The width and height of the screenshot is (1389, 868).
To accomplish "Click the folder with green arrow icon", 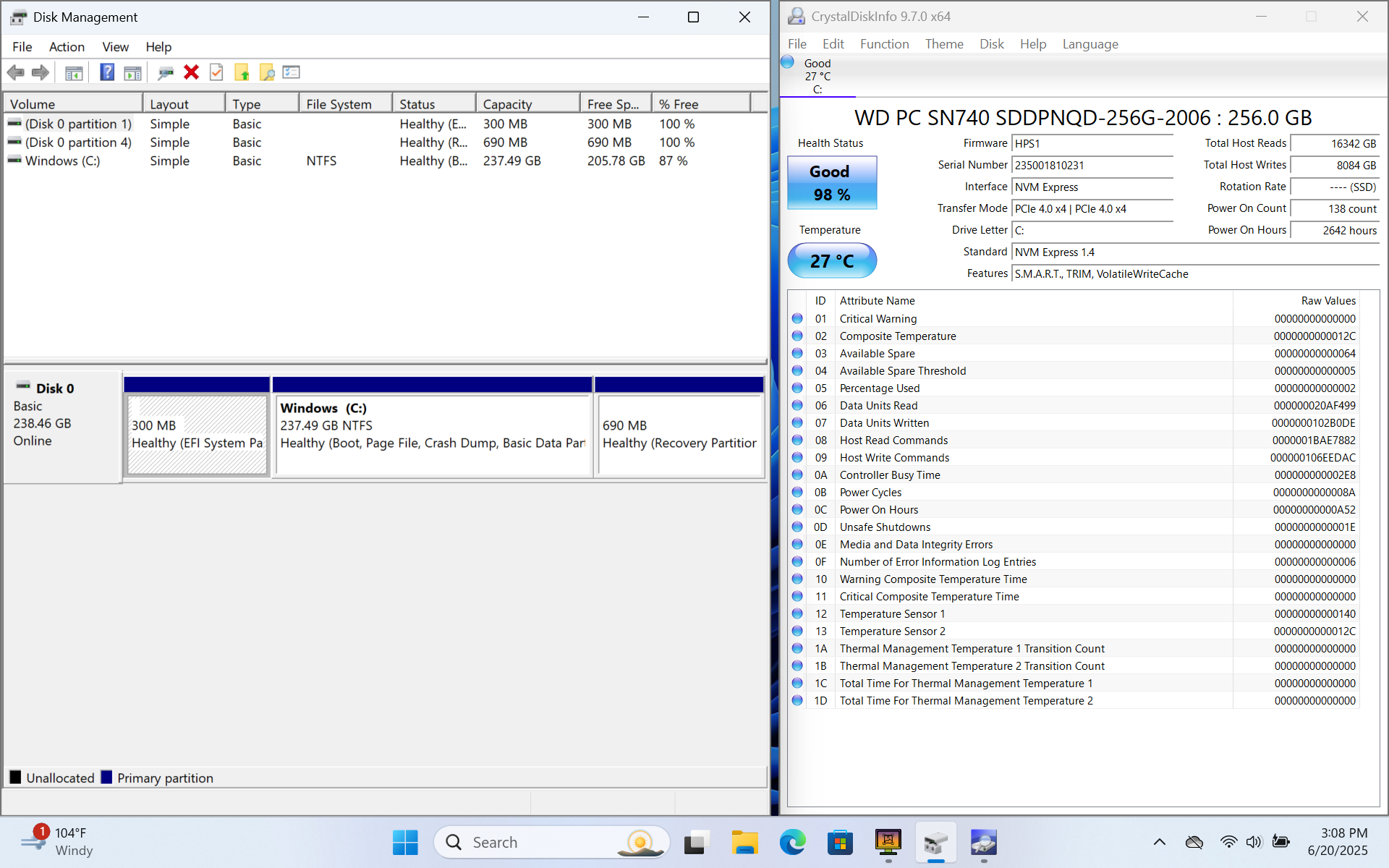I will 242,72.
